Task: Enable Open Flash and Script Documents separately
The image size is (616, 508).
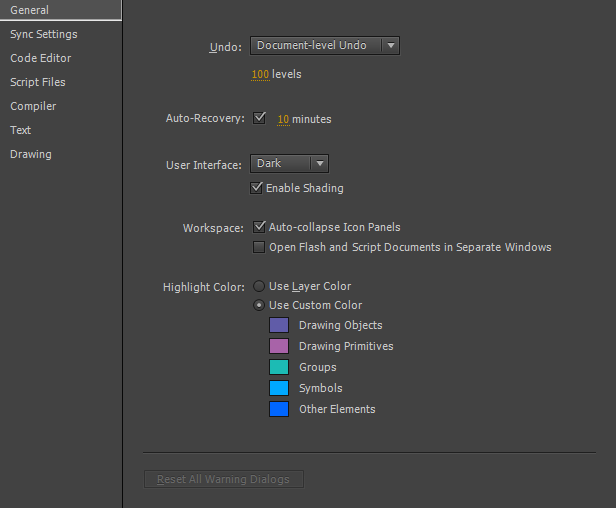Action: (x=260, y=247)
